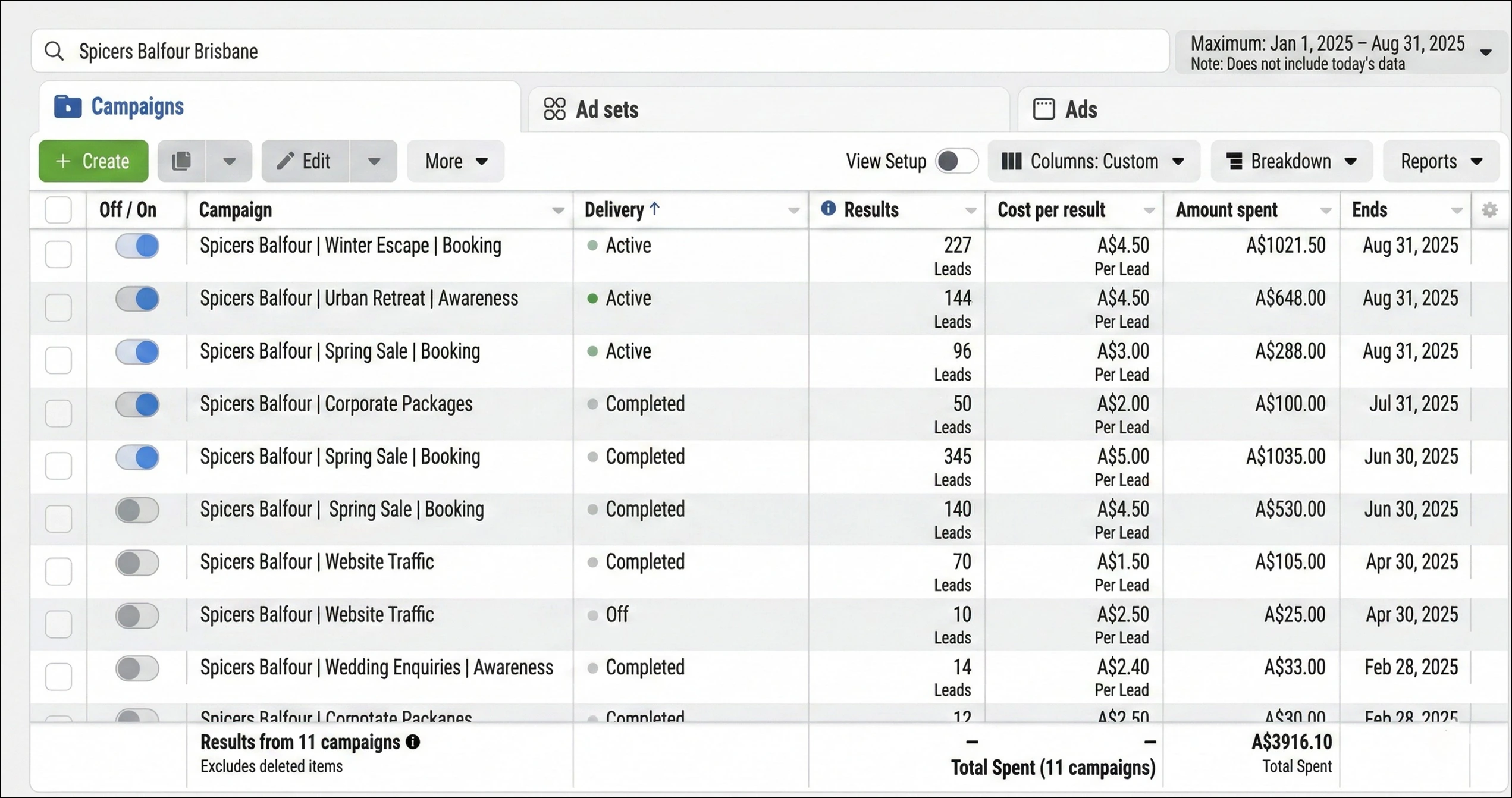Click the Ad sets grid icon
The height and width of the screenshot is (798, 1512).
tap(554, 109)
